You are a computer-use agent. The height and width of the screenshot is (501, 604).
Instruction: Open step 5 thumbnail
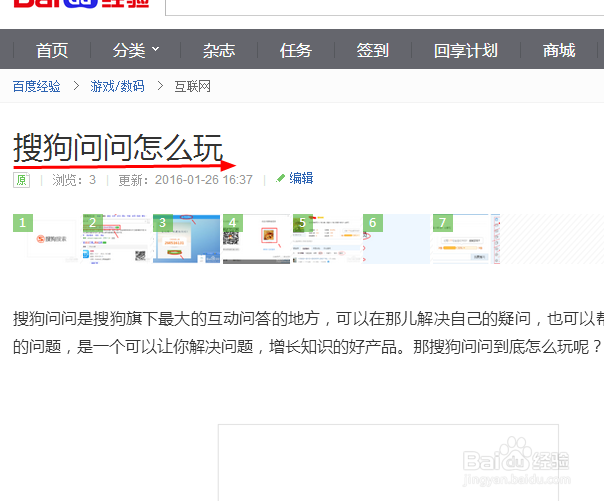[x=327, y=239]
